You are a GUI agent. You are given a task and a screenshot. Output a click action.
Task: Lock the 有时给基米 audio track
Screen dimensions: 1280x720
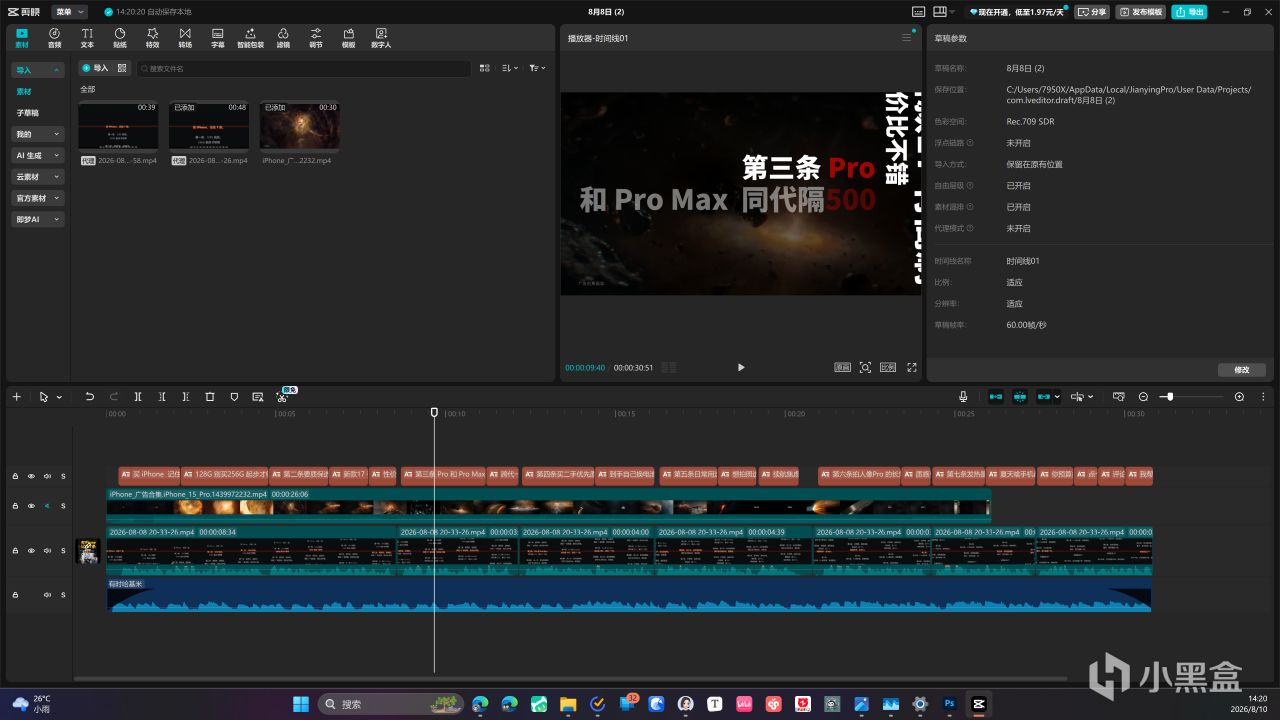click(15, 595)
